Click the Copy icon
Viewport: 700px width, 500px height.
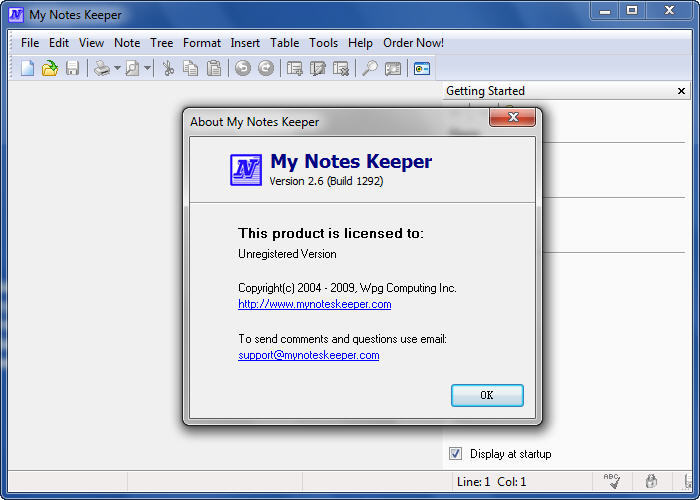(191, 68)
